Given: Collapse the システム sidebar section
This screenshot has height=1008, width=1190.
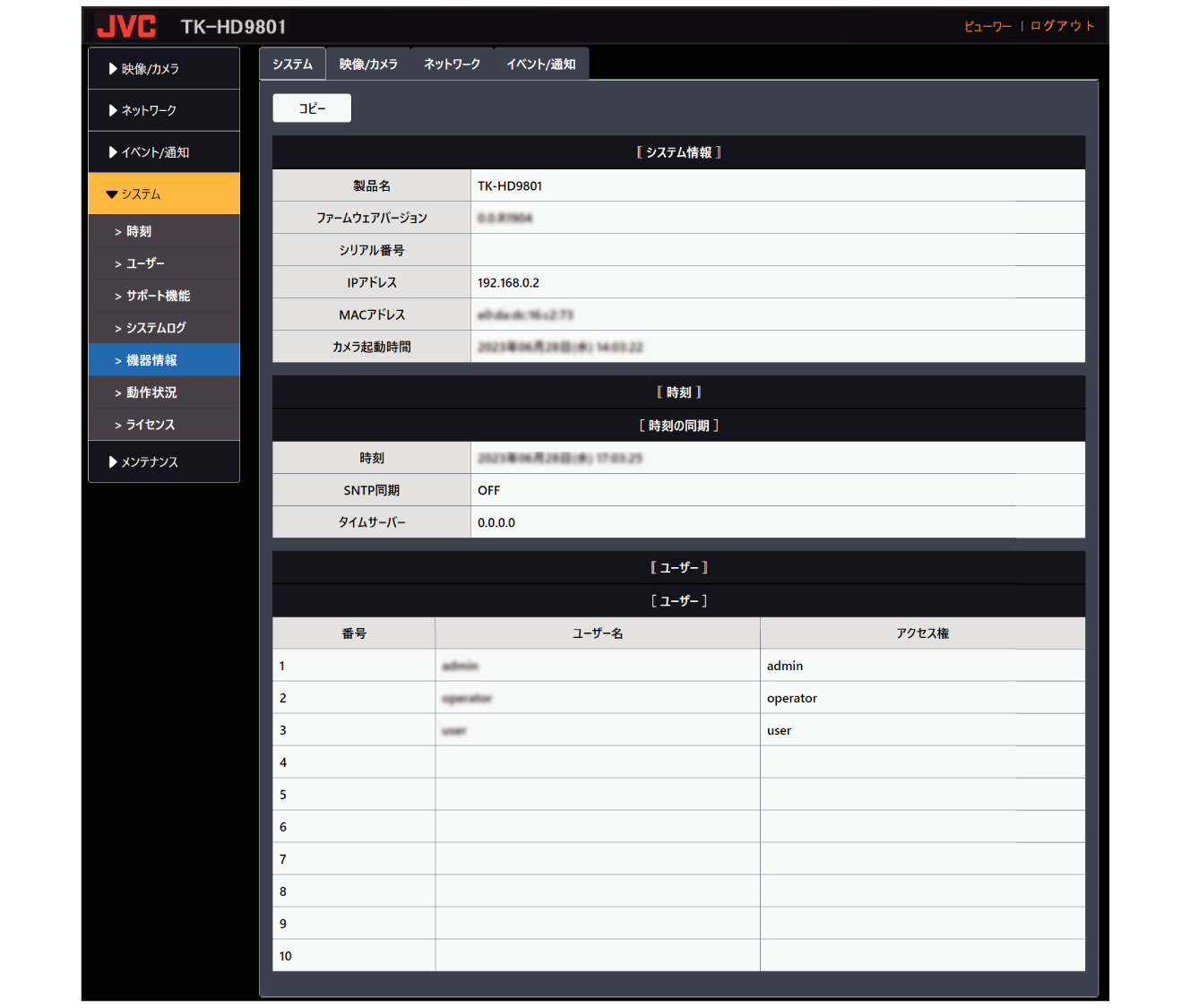Looking at the screenshot, I should pyautogui.click(x=164, y=194).
